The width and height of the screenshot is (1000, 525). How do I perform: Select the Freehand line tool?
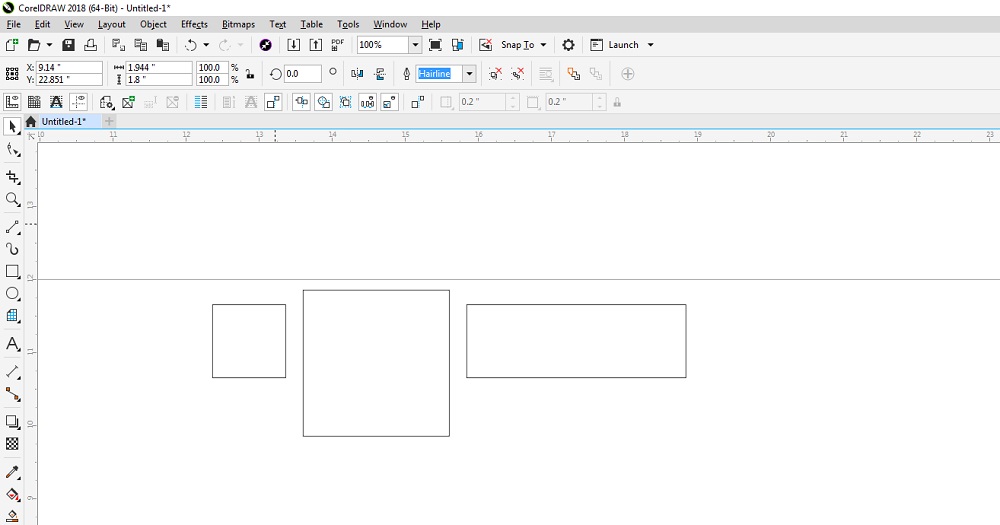coord(12,227)
